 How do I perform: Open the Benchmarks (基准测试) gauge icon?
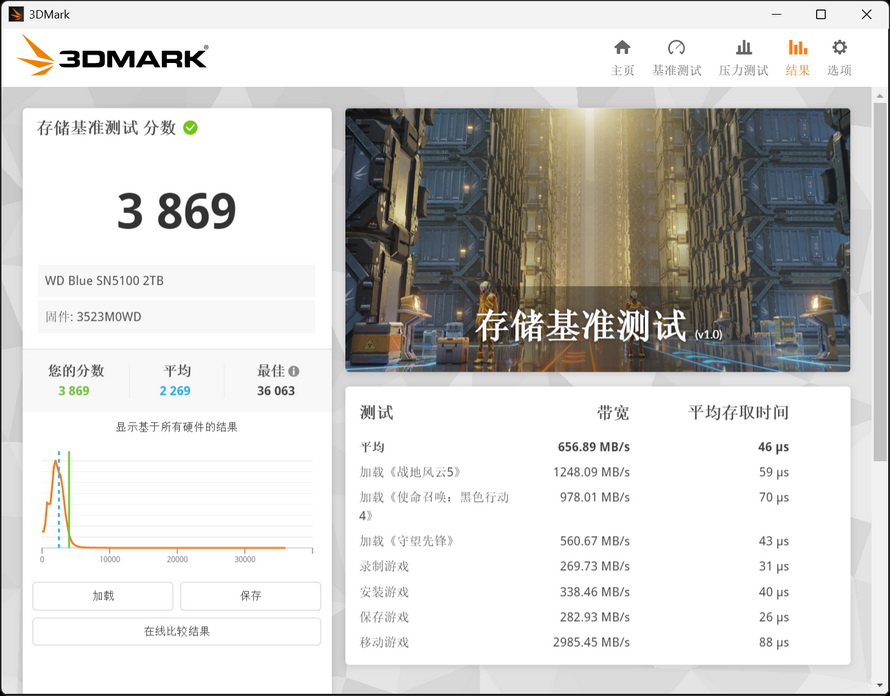(x=676, y=48)
